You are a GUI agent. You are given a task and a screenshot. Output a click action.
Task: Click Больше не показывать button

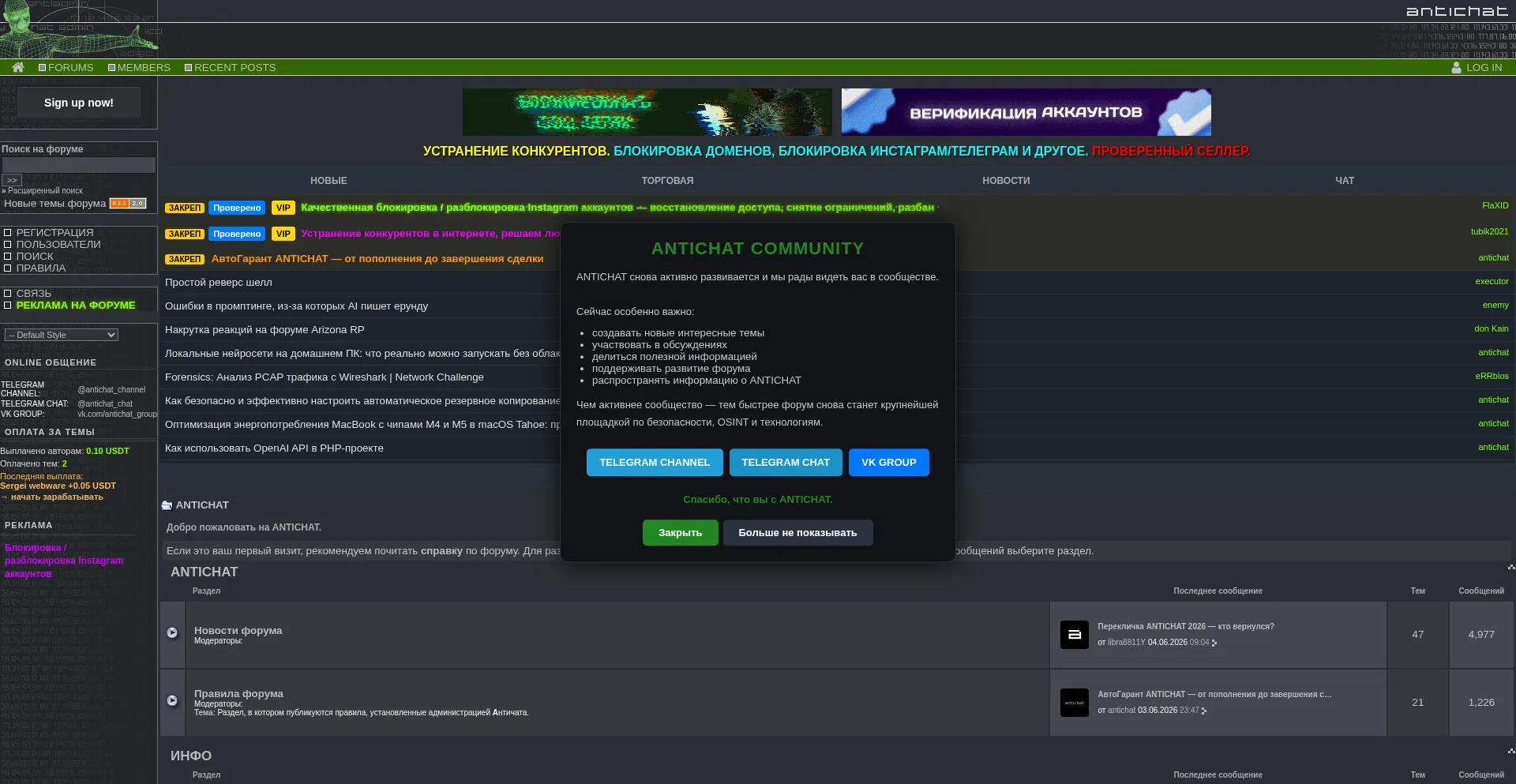pos(797,533)
